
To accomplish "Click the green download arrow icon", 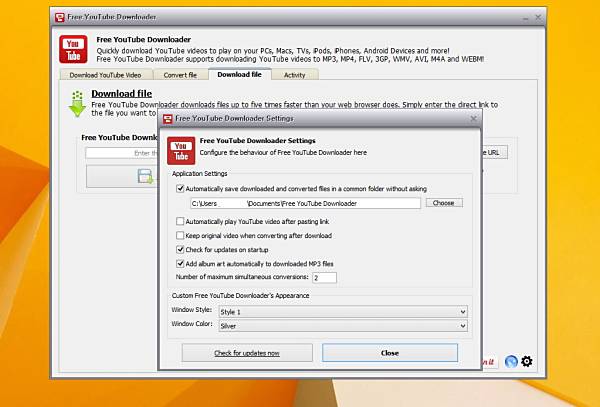I will pyautogui.click(x=77, y=104).
